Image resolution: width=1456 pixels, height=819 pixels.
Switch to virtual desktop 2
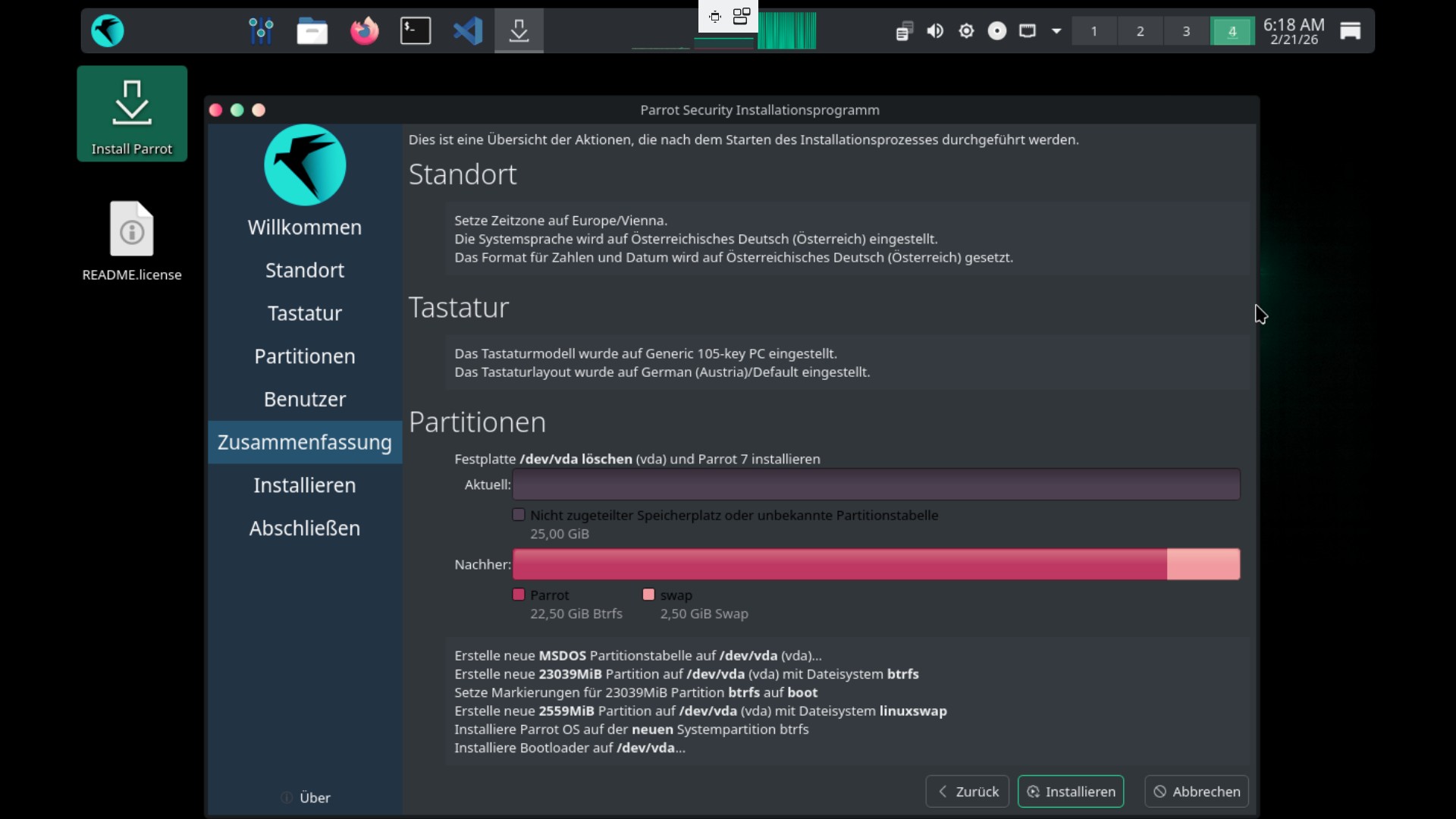1140,31
